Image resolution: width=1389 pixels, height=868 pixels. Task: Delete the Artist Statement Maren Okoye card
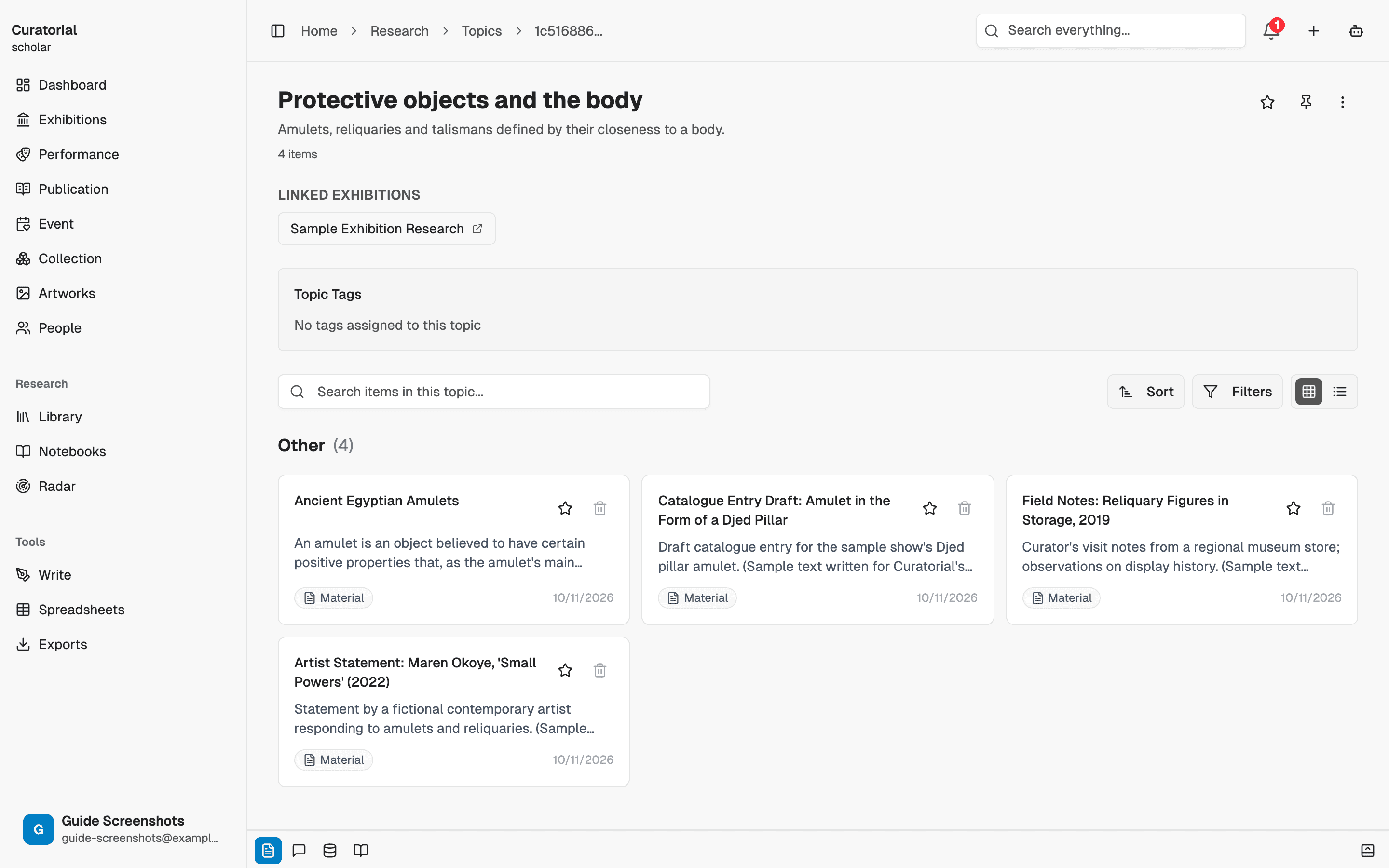click(600, 670)
